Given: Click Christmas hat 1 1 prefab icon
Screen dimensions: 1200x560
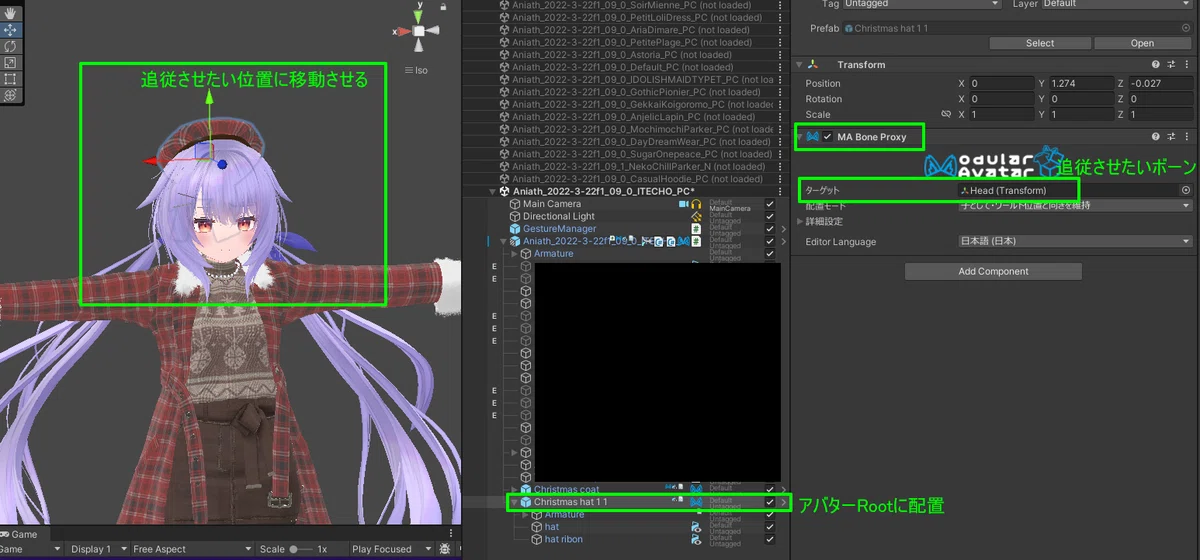Looking at the screenshot, I should [x=524, y=502].
